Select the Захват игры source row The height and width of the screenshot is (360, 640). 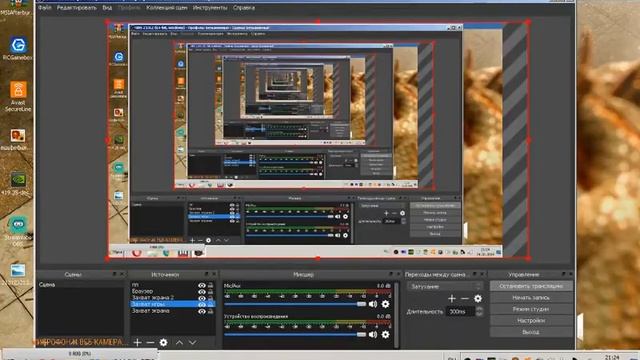(x=172, y=304)
